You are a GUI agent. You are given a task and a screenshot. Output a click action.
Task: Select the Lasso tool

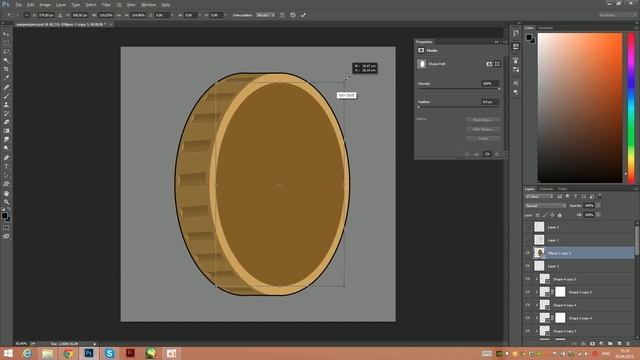6,51
